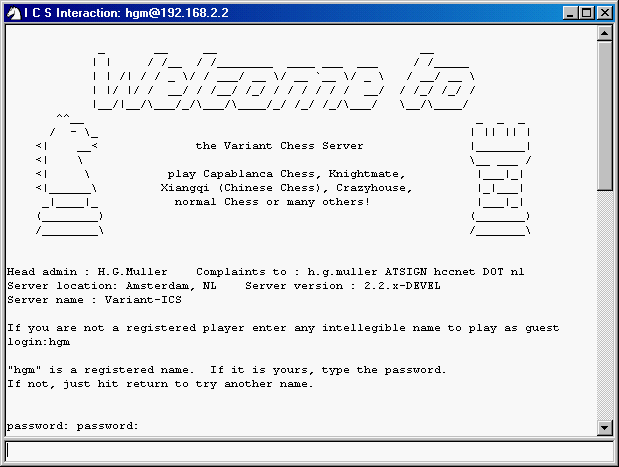Image resolution: width=619 pixels, height=467 pixels.
Task: Click 'Xiangqi (Chinese Chess), Crazyhouse,' text
Action: 286,188
